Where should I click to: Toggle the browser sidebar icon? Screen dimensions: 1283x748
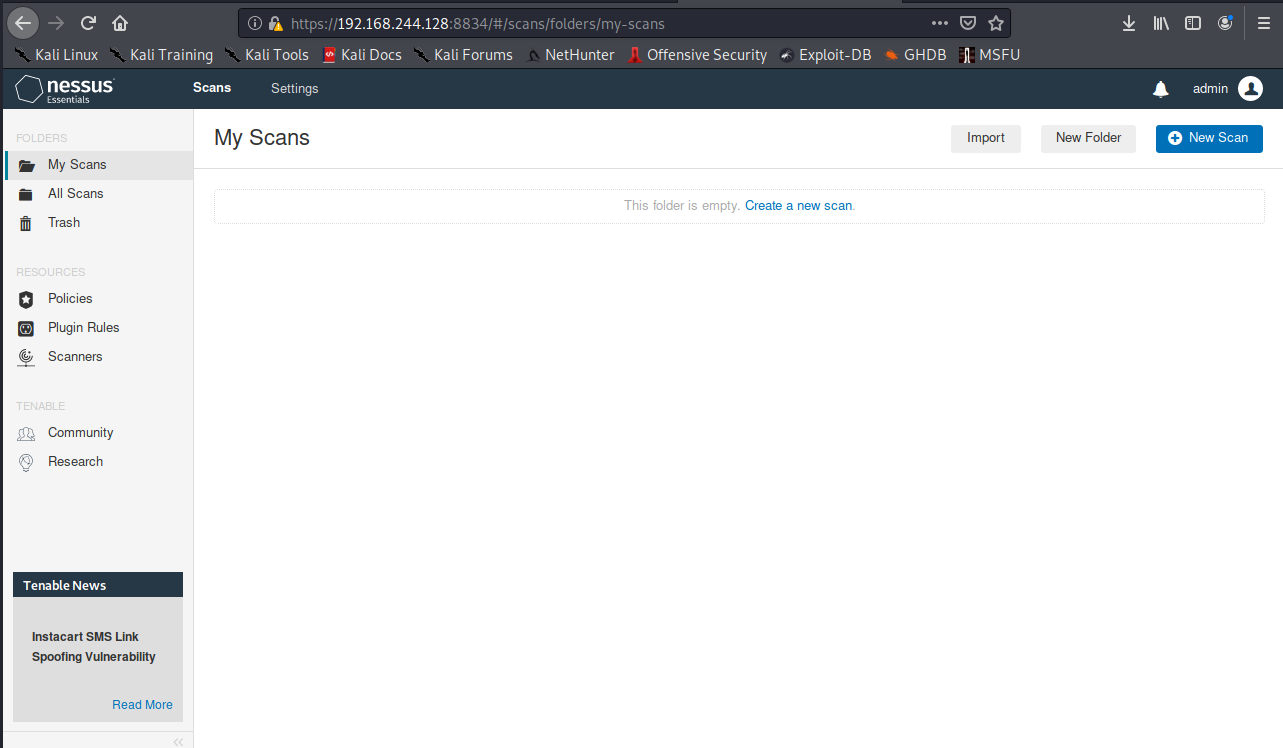[1193, 23]
